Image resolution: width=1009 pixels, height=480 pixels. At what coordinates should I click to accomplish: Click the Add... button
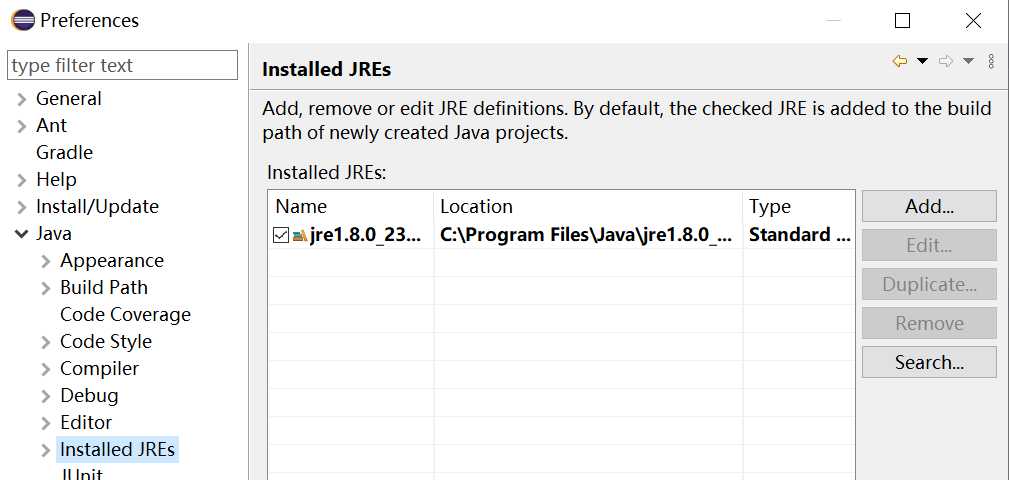(x=928, y=206)
